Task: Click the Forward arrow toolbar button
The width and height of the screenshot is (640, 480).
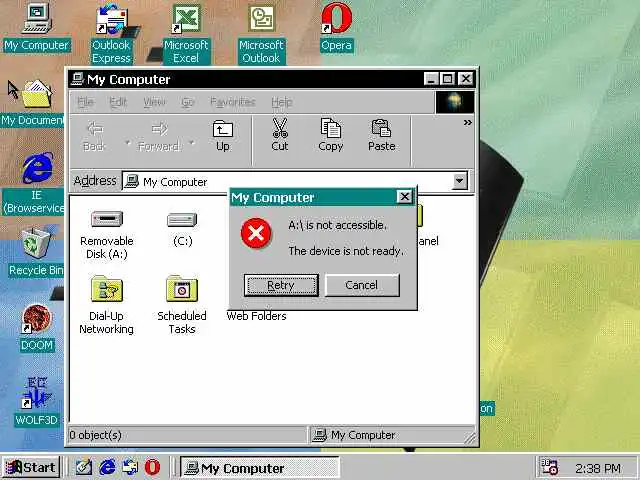Action: (x=159, y=136)
